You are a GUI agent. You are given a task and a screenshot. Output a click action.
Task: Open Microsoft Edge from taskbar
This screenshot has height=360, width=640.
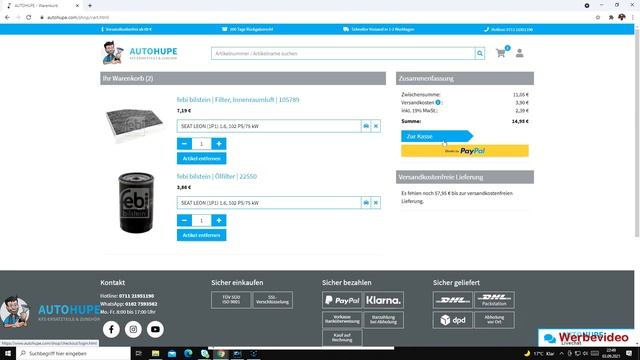[x=188, y=353]
